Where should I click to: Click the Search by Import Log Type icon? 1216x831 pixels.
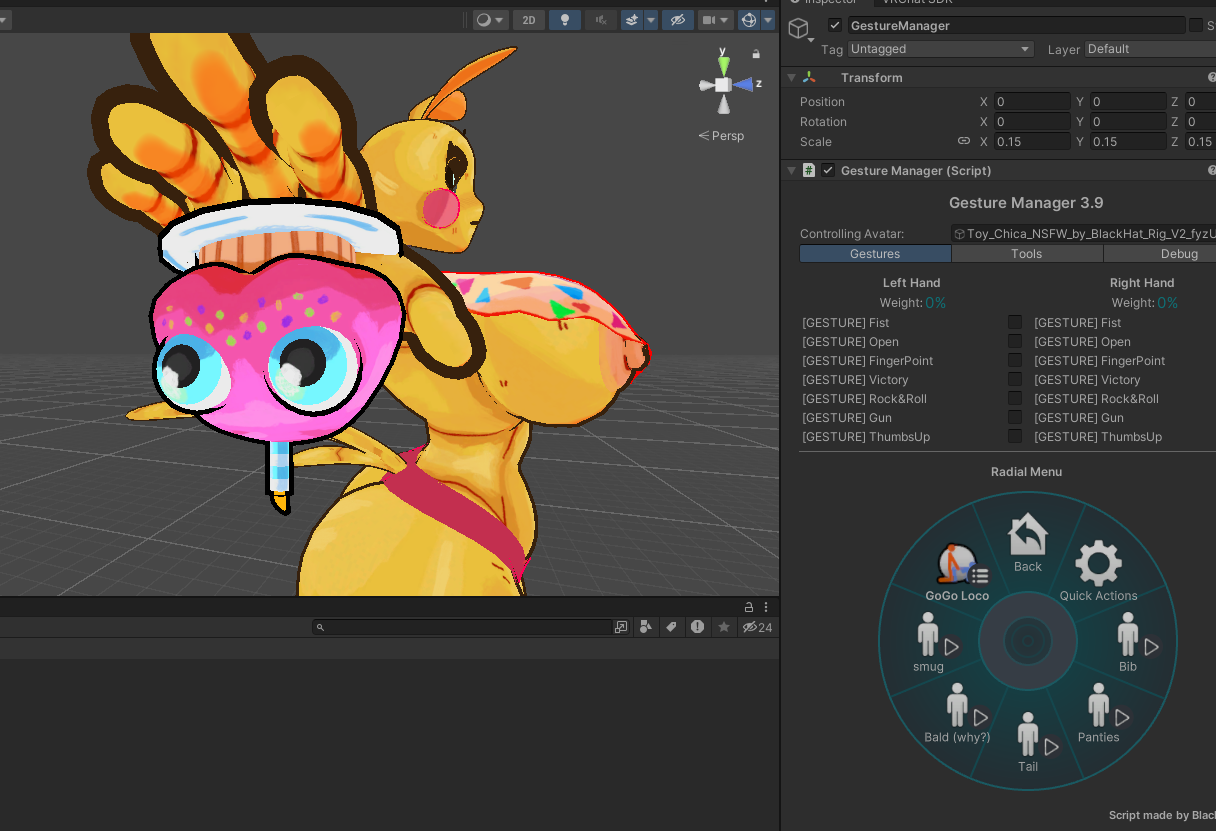coord(697,627)
